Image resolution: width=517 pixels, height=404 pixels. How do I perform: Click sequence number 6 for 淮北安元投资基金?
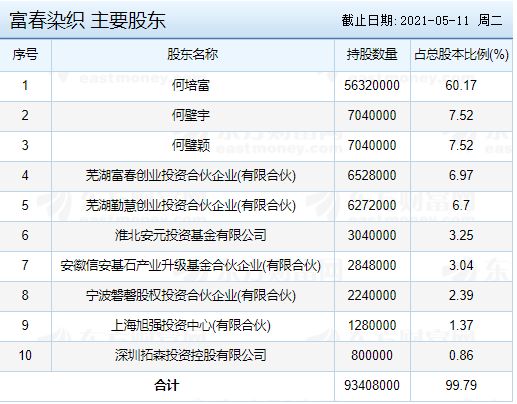point(25,235)
